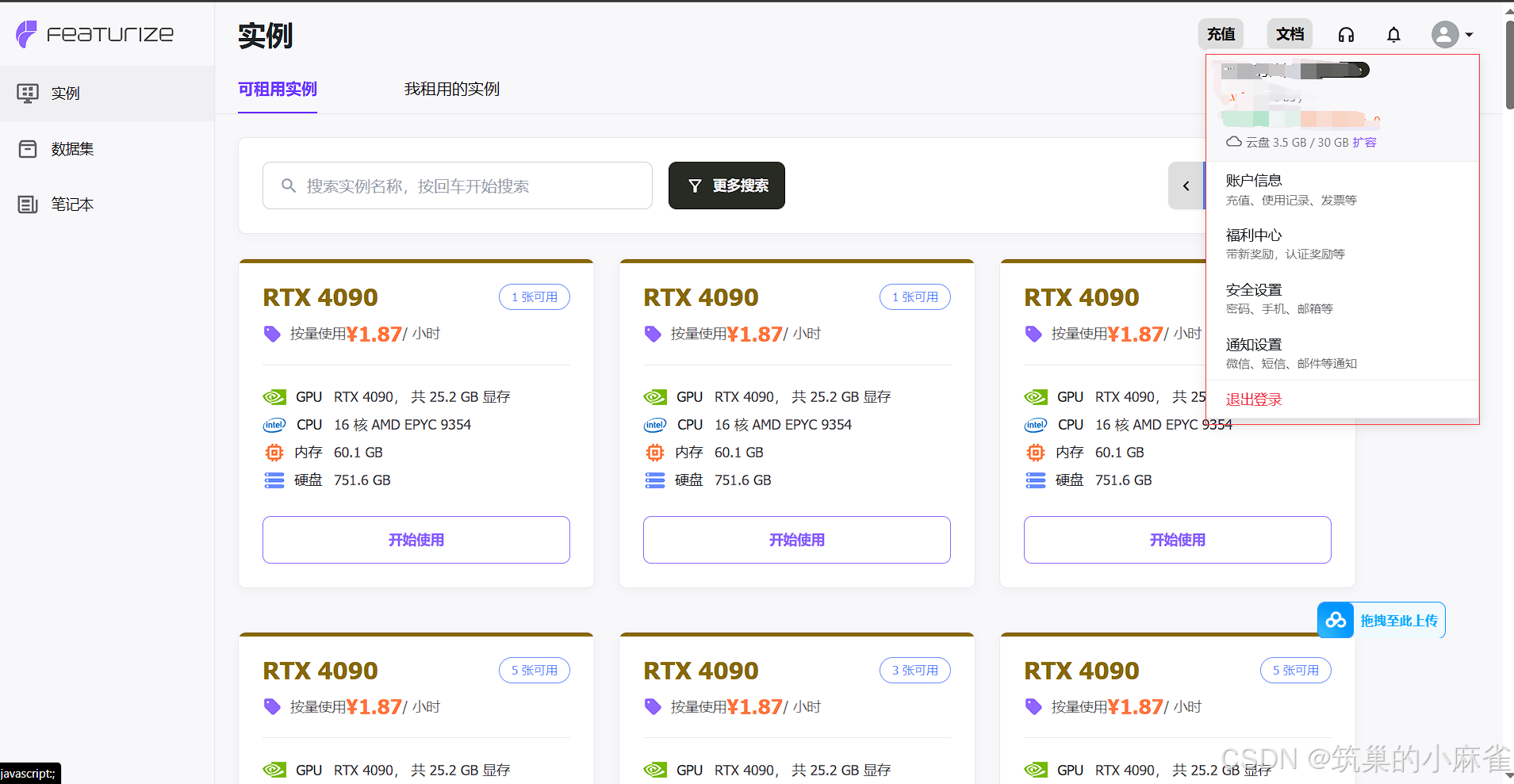The height and width of the screenshot is (784, 1514).
Task: Select the 实例 sidebar icon
Action: click(x=27, y=93)
